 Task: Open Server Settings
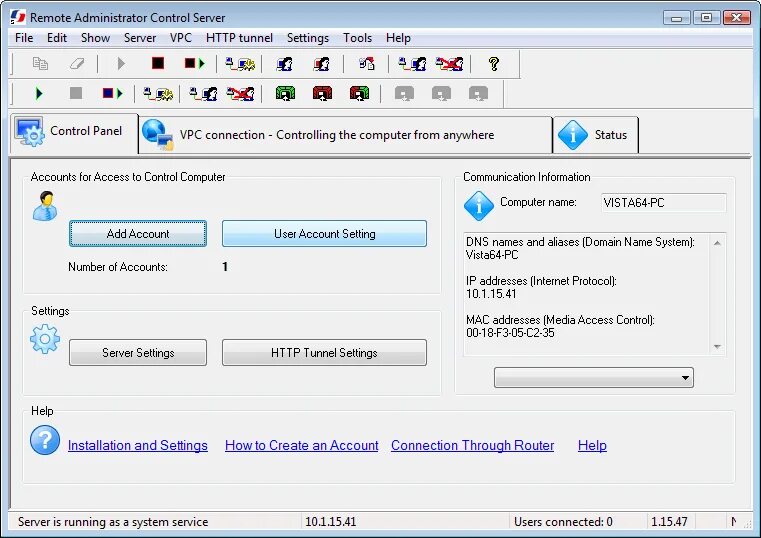138,353
